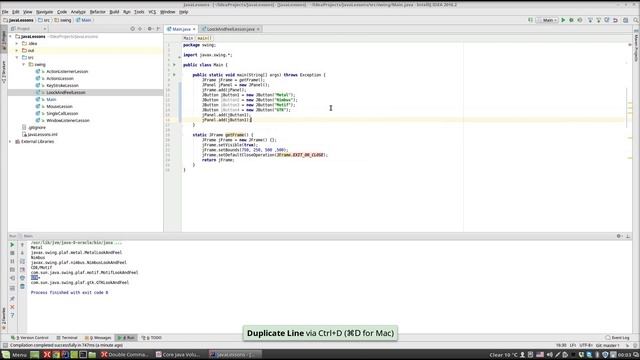Open the Terminal tool tab
This screenshot has height=360, width=640.
tap(67, 338)
